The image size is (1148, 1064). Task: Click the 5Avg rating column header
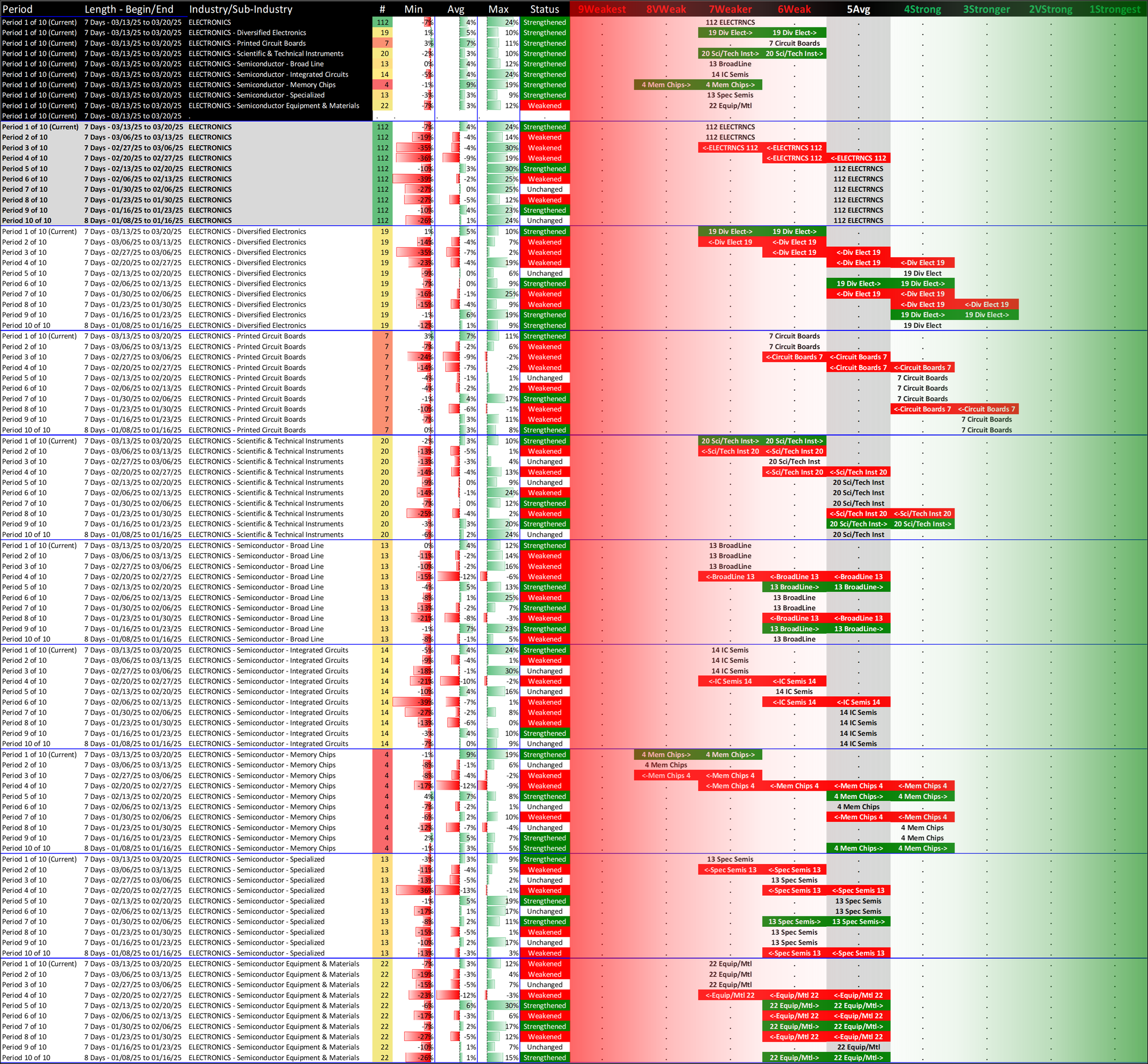[858, 9]
